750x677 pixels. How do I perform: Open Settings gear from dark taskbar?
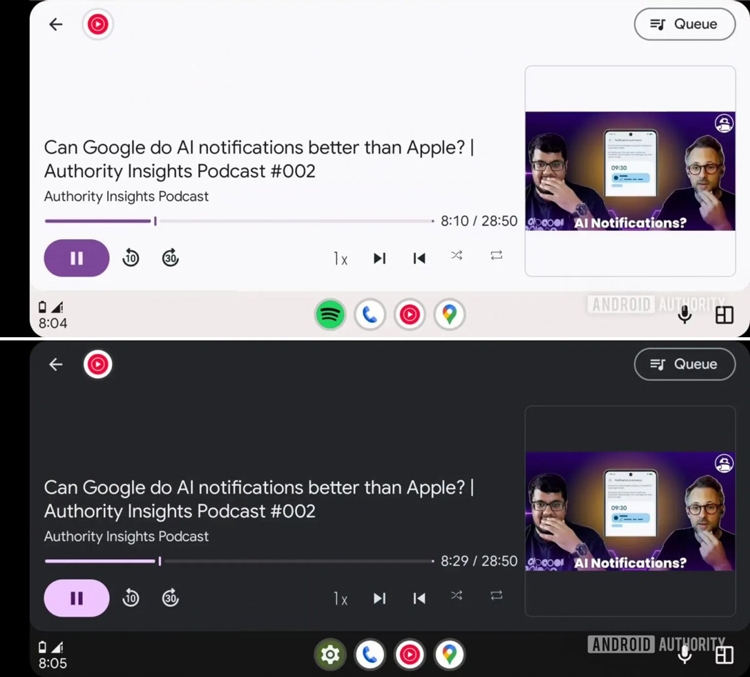[x=330, y=654]
